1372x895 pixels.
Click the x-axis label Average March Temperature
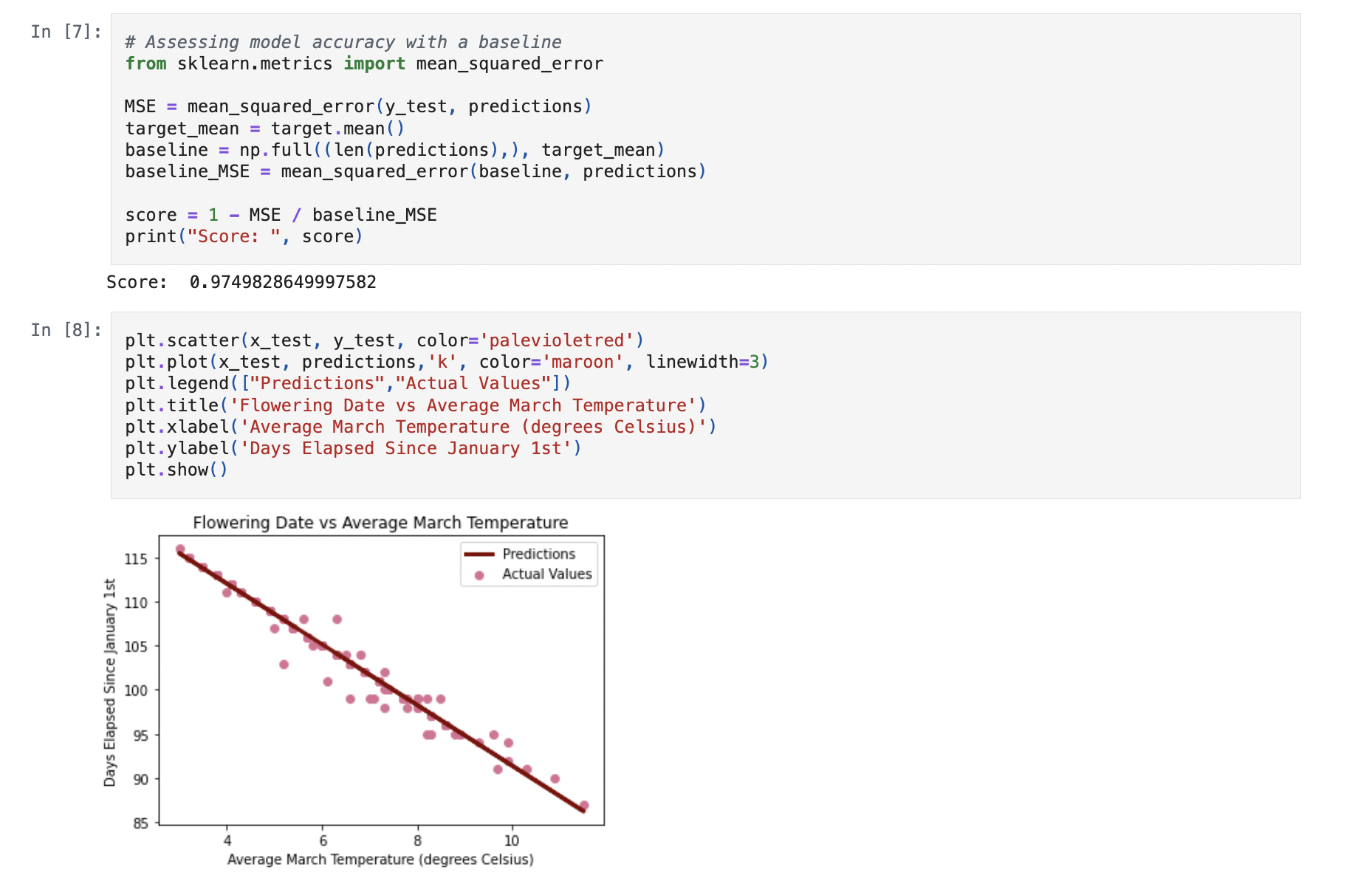(380, 860)
